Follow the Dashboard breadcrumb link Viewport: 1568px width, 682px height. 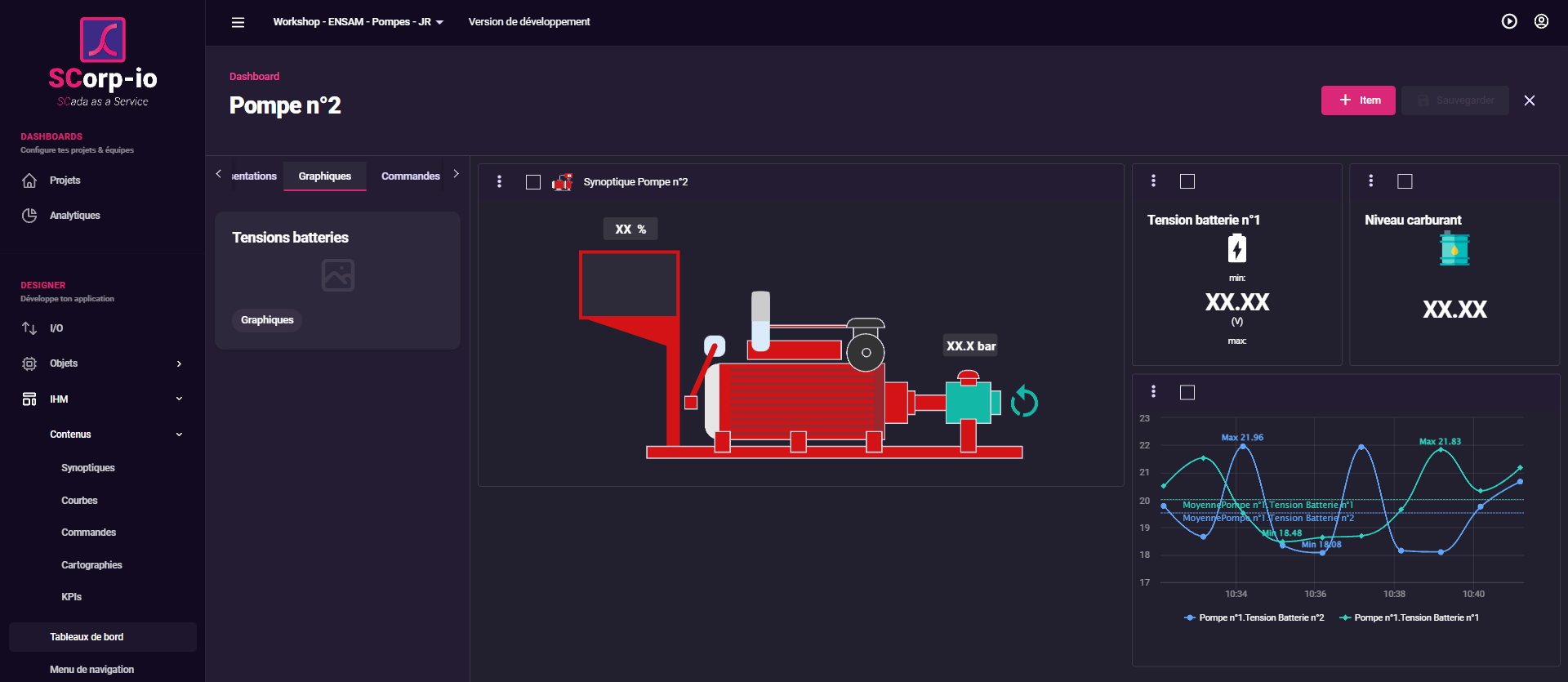pyautogui.click(x=254, y=76)
